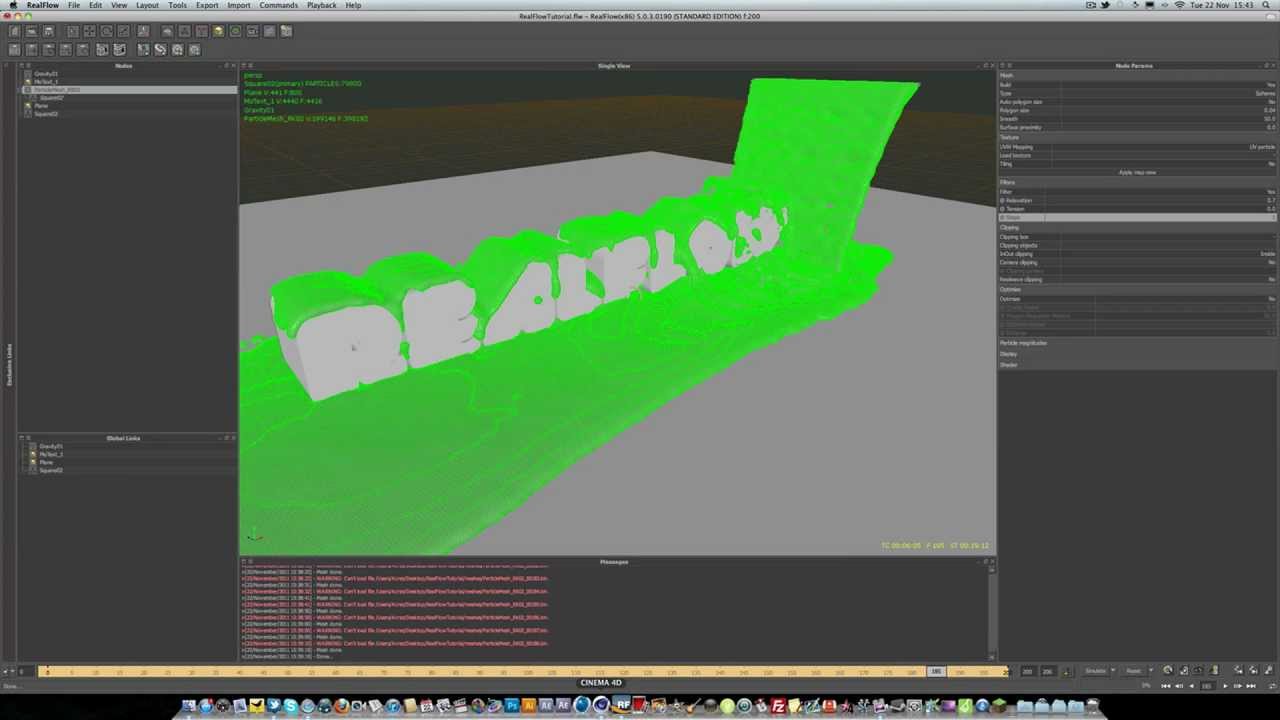Expand the Display section
The image size is (1280, 720).
[1138, 354]
